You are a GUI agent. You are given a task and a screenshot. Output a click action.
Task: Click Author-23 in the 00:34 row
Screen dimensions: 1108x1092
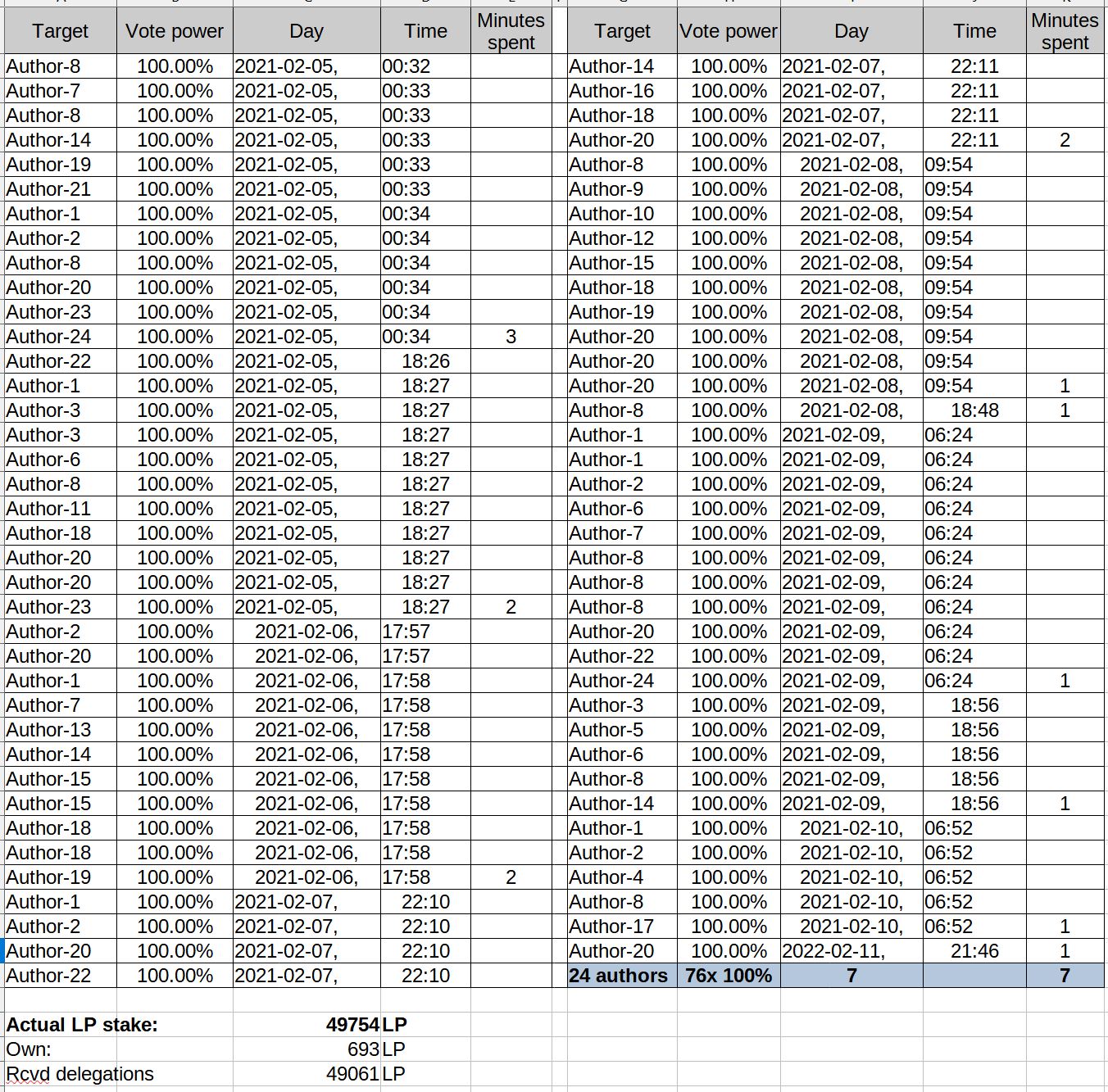click(61, 312)
